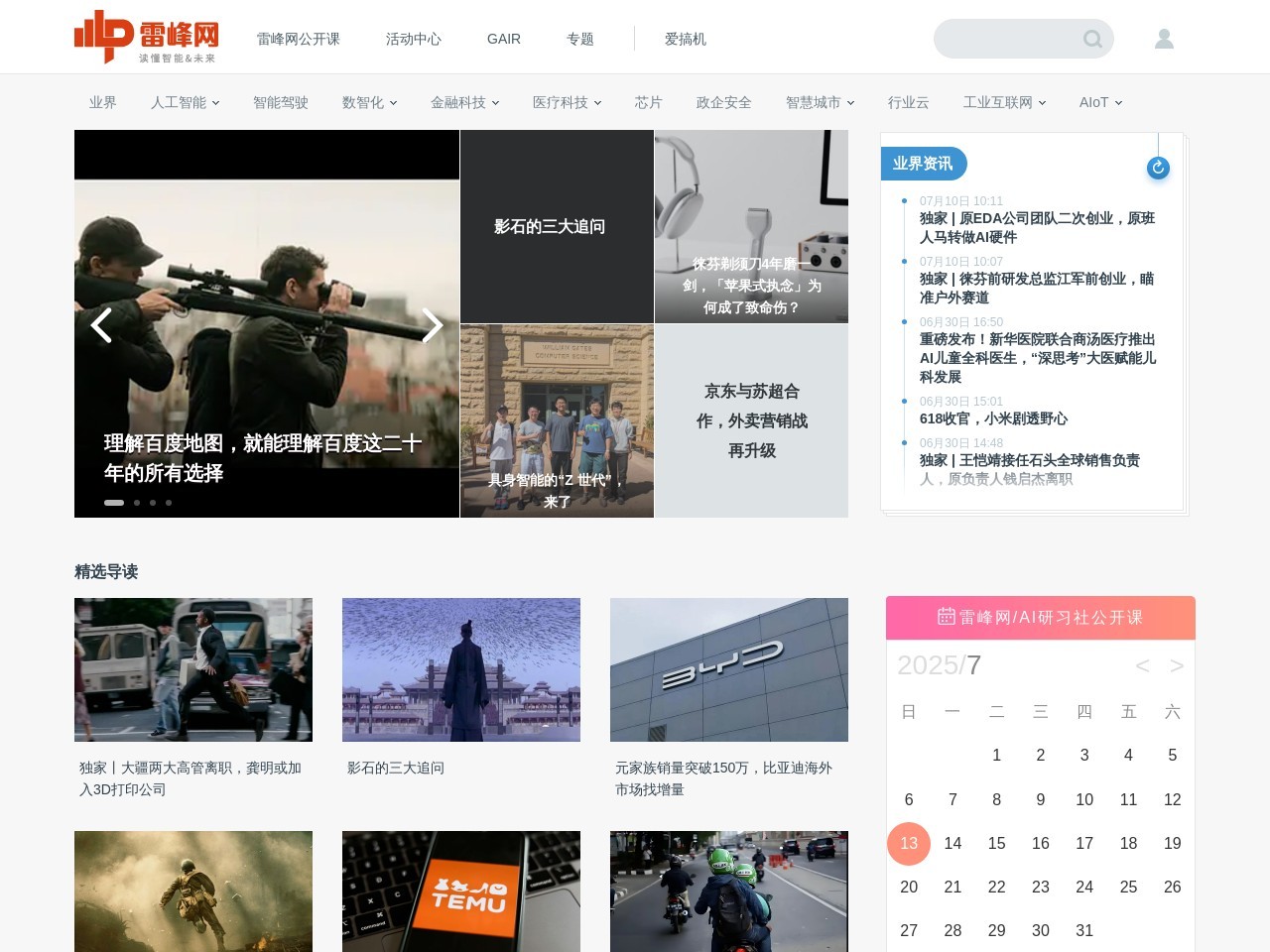Go to next month in the calendar
This screenshot has height=952, width=1270.
[1177, 665]
